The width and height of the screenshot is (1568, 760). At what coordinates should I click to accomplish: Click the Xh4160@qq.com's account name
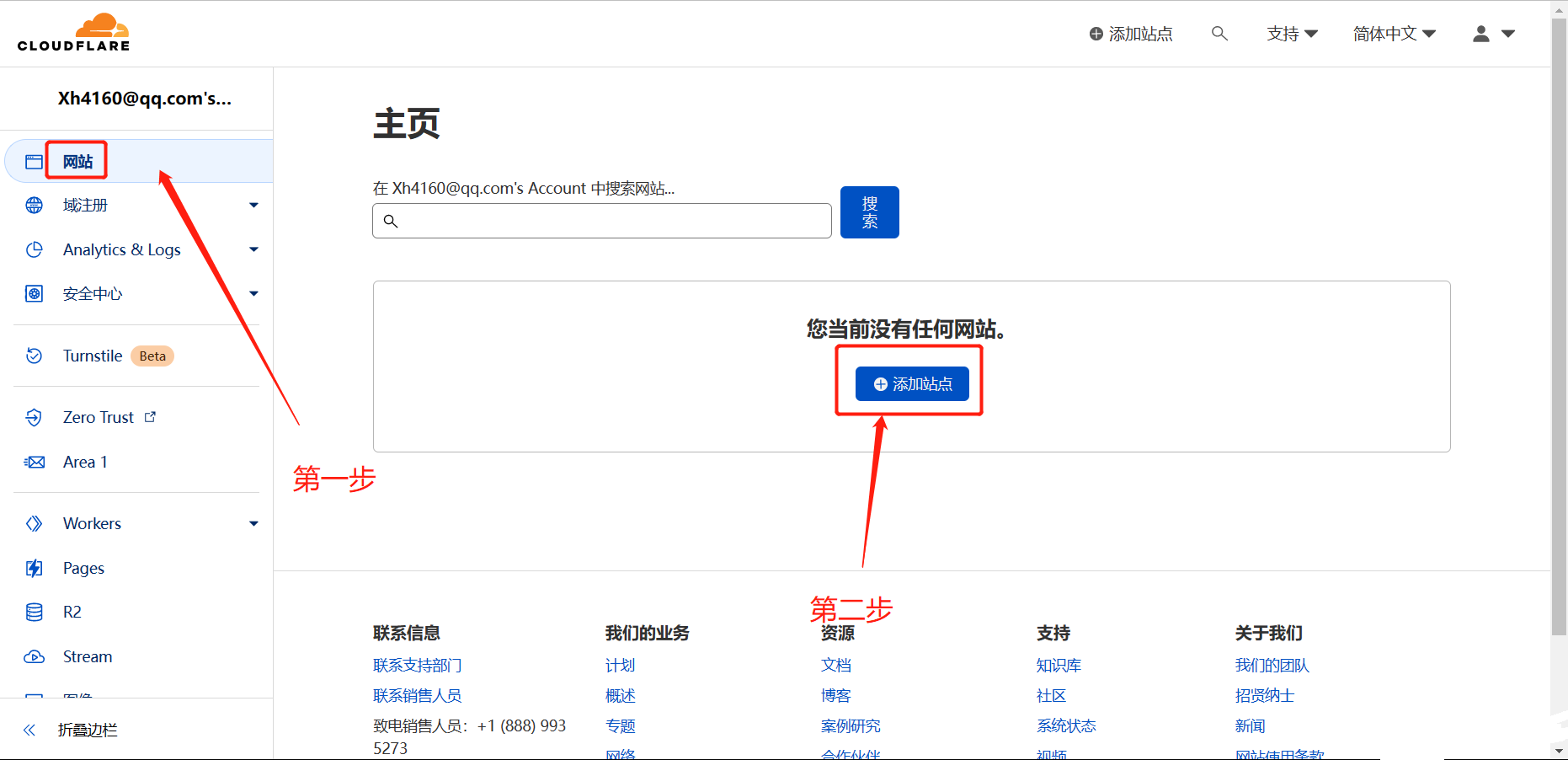click(x=145, y=99)
